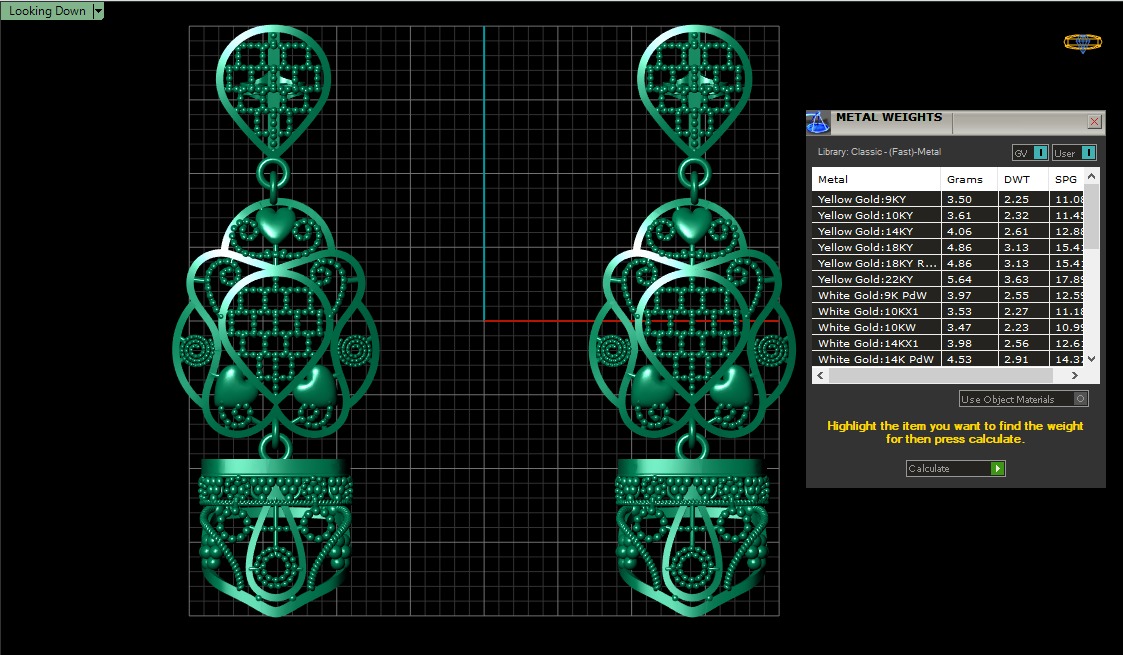Select the Yellow Gold:18KY R... row
Viewport: 1123px width, 655px height.
(948, 263)
